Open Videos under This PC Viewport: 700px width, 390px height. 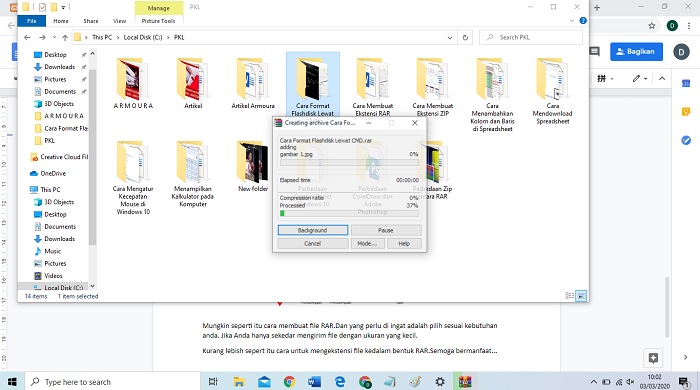tap(53, 276)
